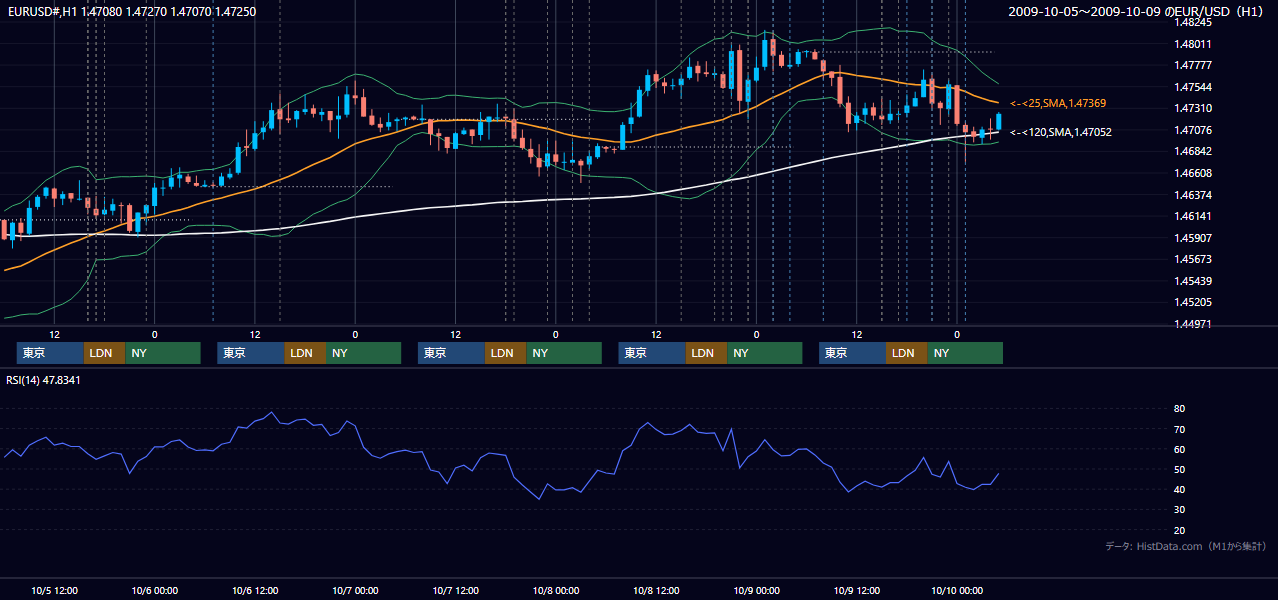The height and width of the screenshot is (600, 1278).
Task: Click the 10/10 00:00 time axis label
Action: coord(957,590)
